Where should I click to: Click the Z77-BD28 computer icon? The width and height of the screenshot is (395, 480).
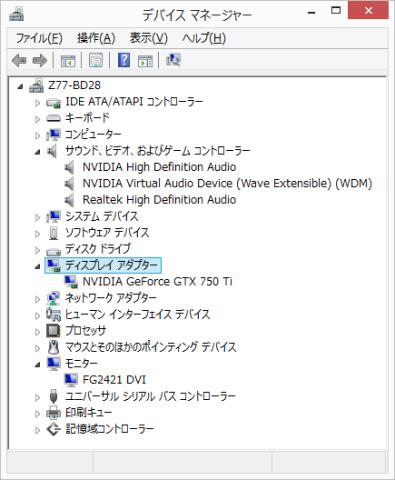click(x=36, y=85)
